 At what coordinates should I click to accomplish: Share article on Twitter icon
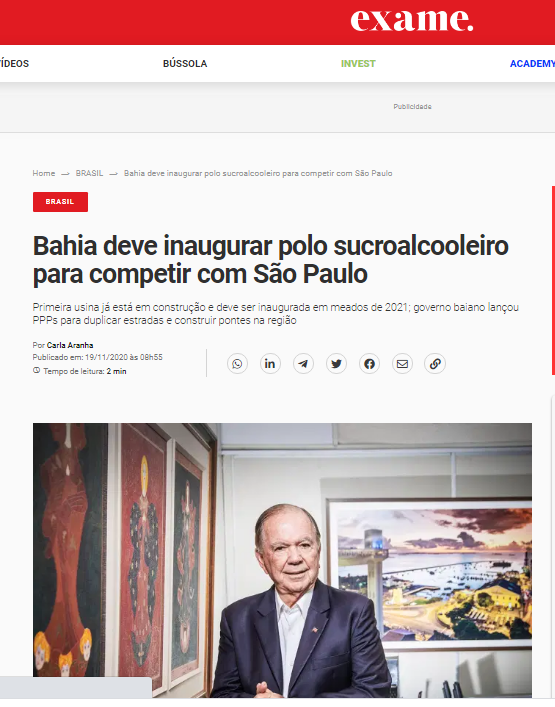[x=336, y=364]
